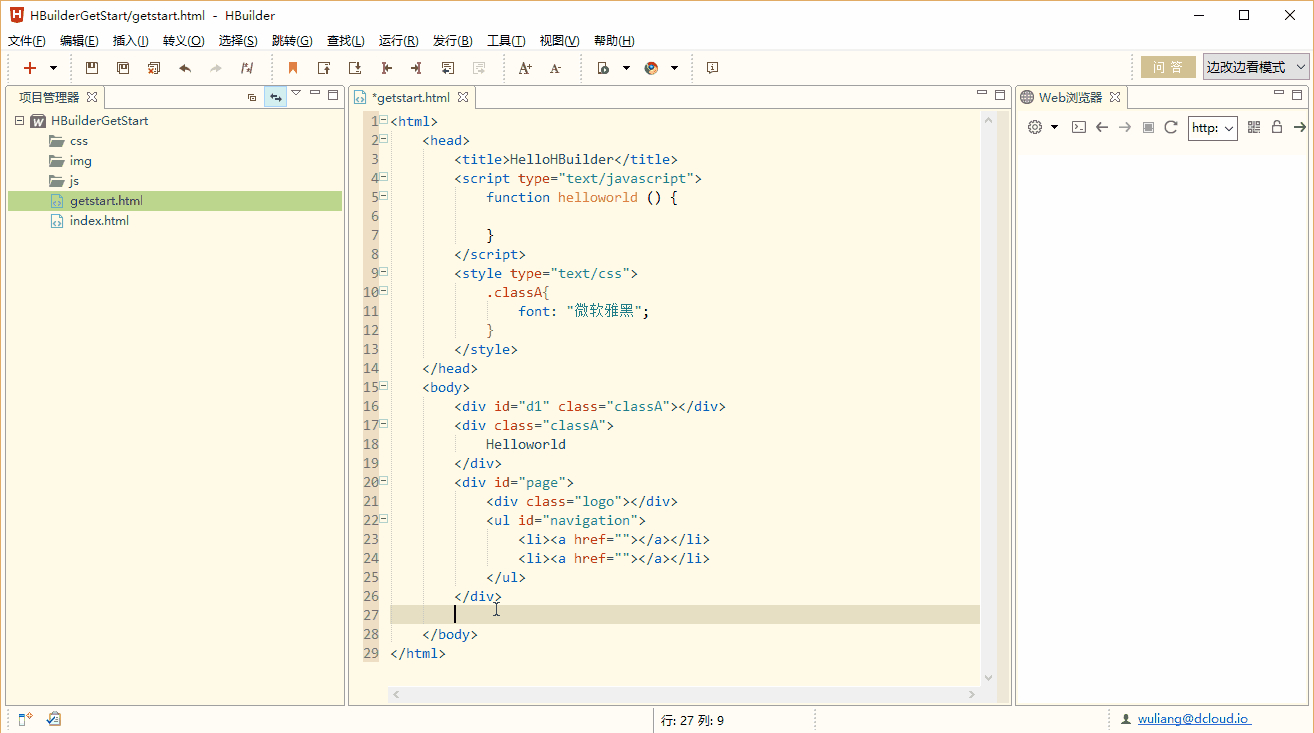Image resolution: width=1314 pixels, height=733 pixels.
Task: Close the 项目管理器 tab
Action: click(92, 97)
